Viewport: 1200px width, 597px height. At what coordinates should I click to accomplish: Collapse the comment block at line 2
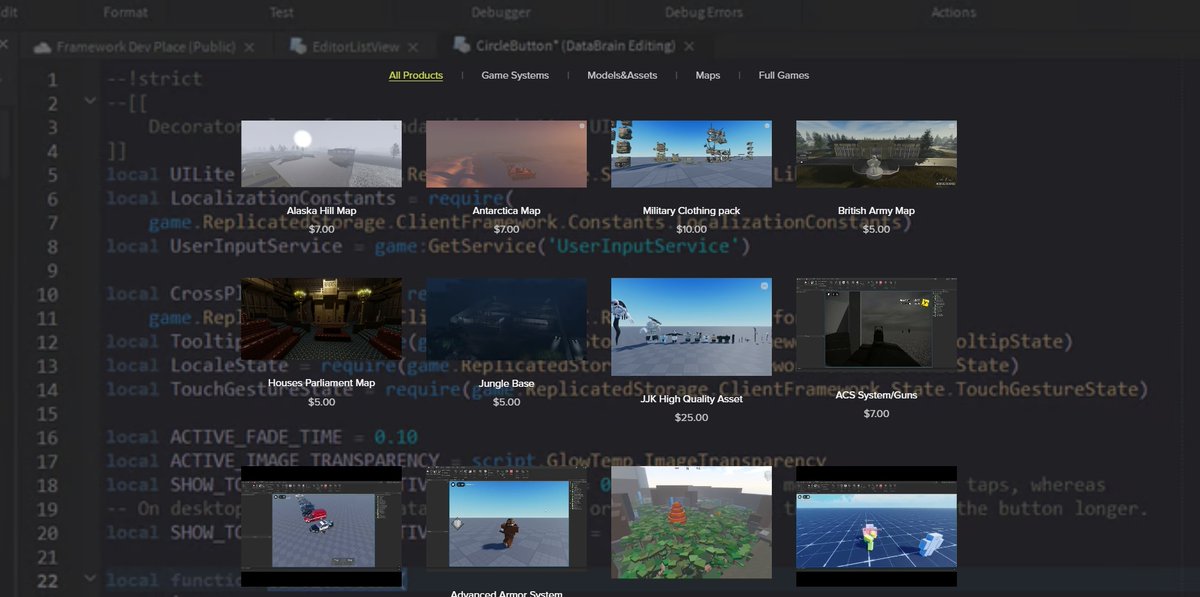(90, 101)
